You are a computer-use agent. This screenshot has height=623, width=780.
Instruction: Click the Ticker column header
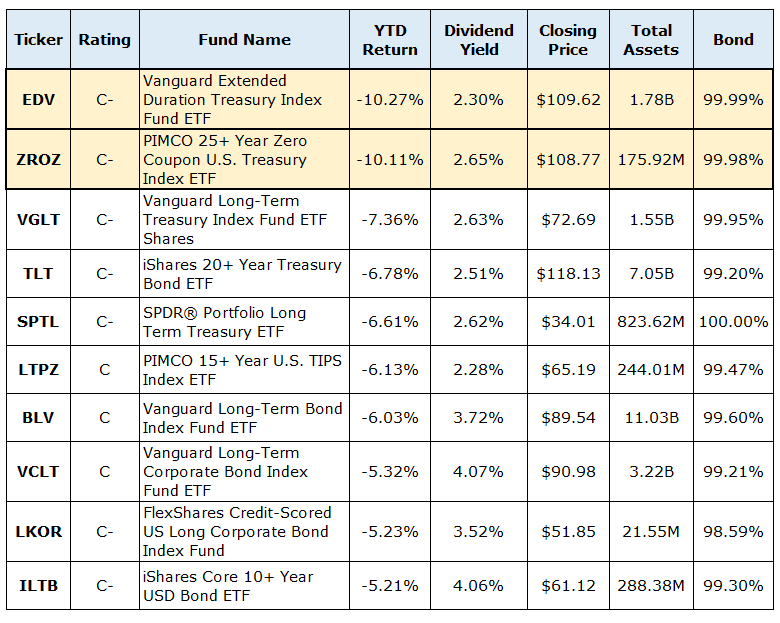39,40
